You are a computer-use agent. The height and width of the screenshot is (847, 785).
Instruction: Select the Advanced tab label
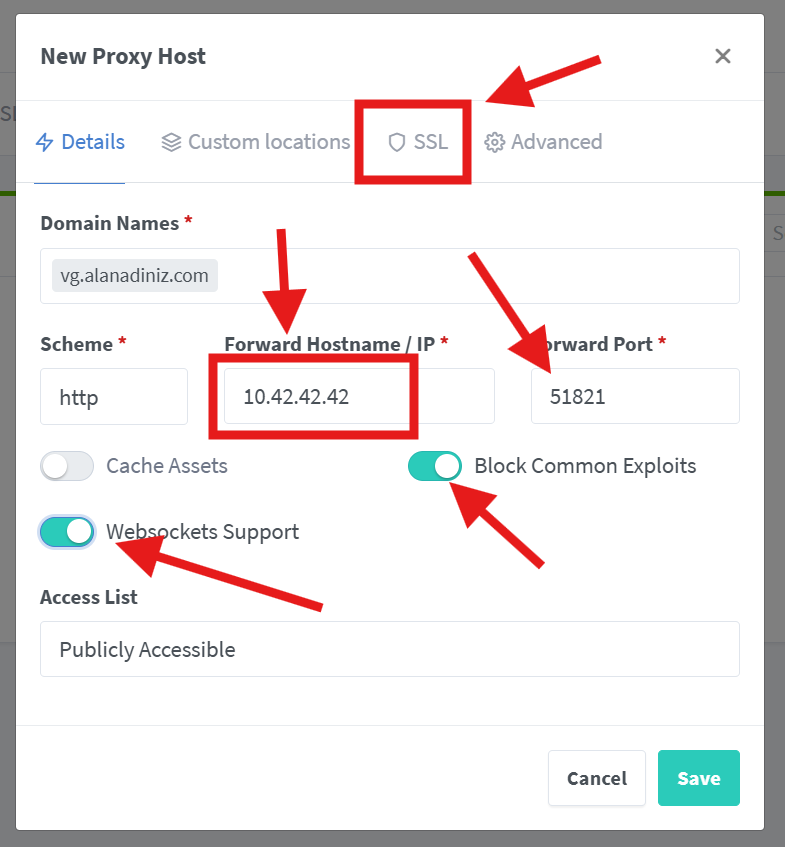coord(556,142)
